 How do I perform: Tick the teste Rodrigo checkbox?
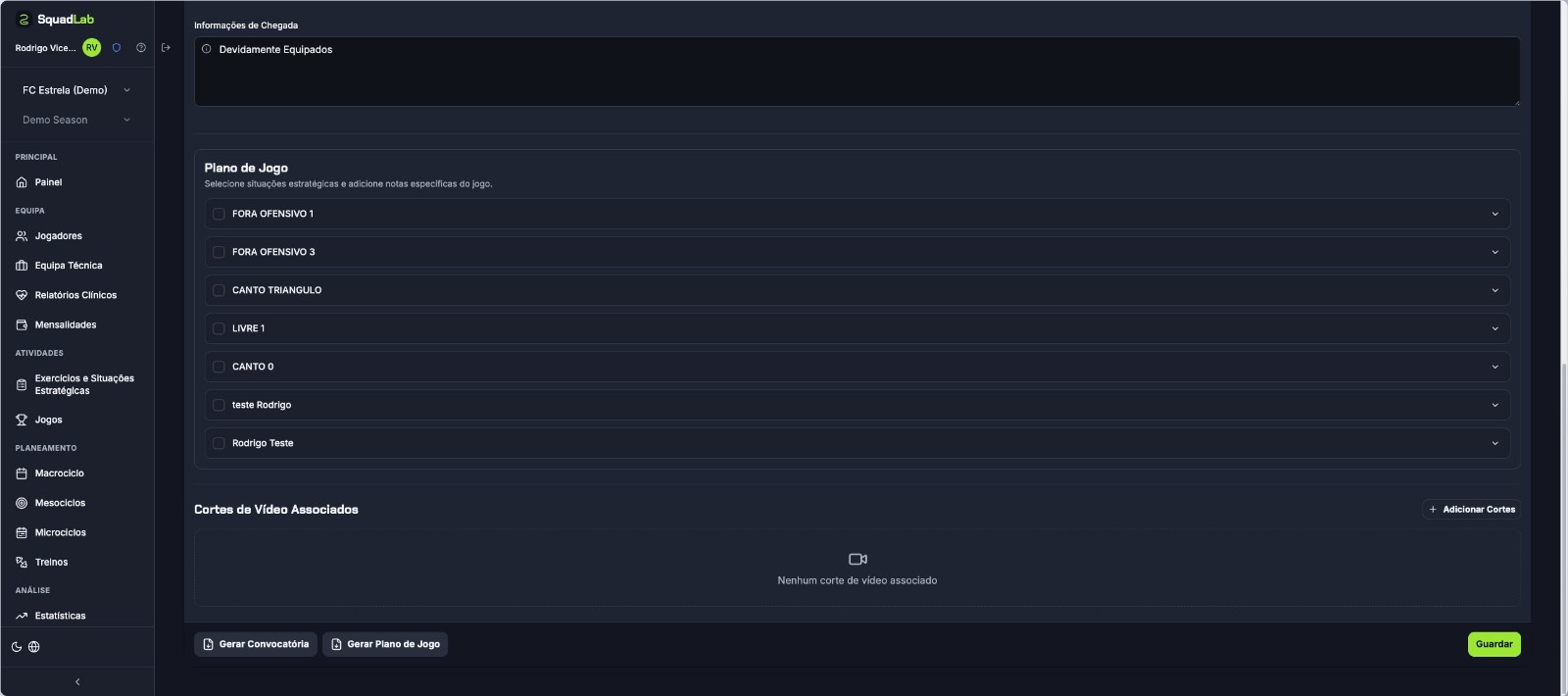219,405
